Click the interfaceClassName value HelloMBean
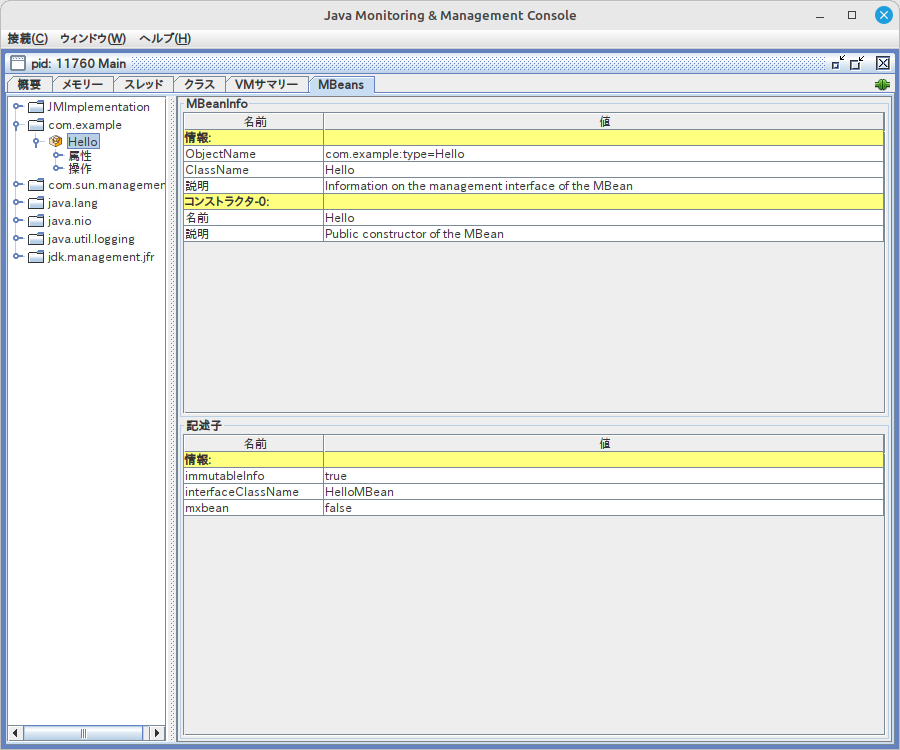Screen dimensions: 900x750 pyautogui.click(x=603, y=492)
